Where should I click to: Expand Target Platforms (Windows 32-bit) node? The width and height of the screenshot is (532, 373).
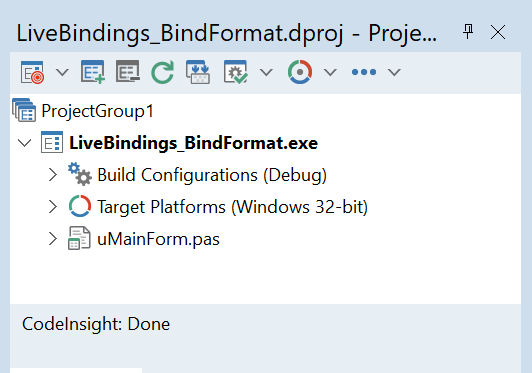pyautogui.click(x=53, y=206)
